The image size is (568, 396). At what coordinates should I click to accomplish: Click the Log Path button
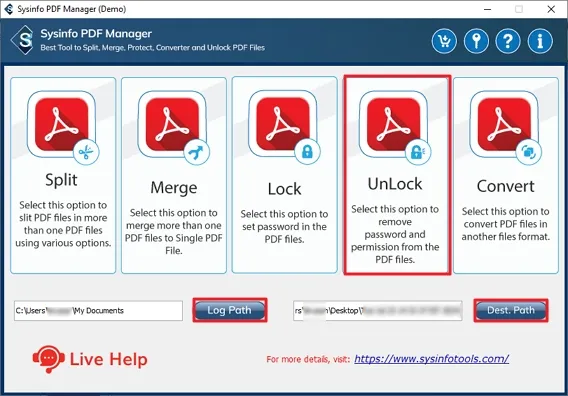pyautogui.click(x=230, y=310)
